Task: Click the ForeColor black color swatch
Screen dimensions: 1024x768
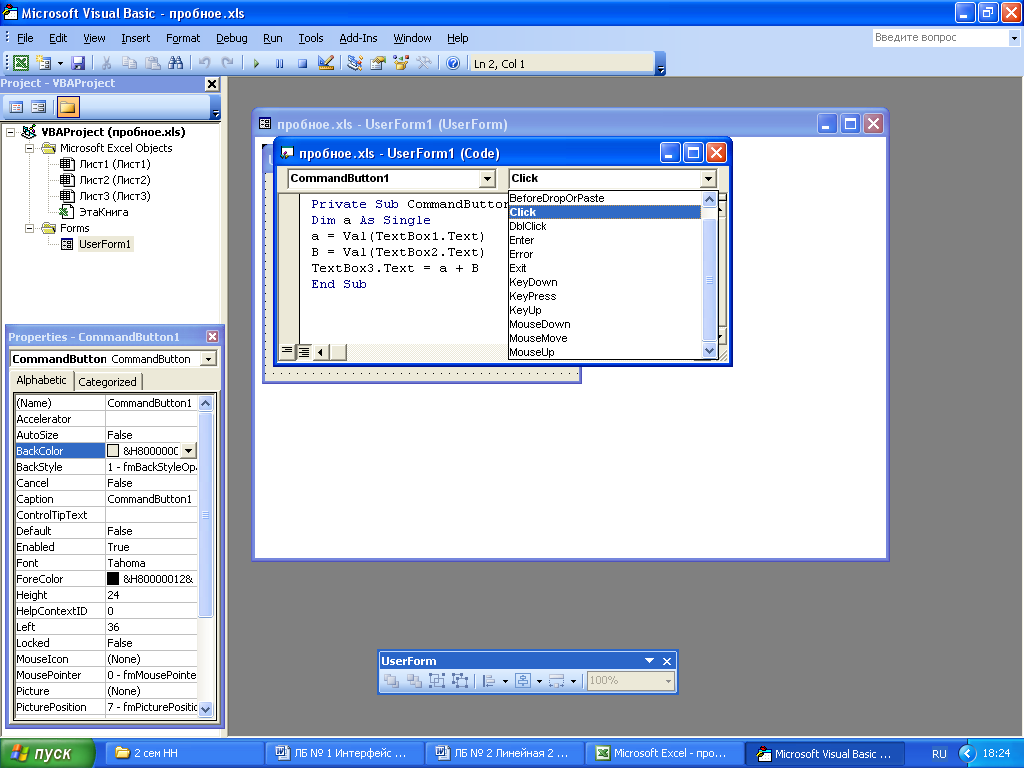Action: click(113, 579)
